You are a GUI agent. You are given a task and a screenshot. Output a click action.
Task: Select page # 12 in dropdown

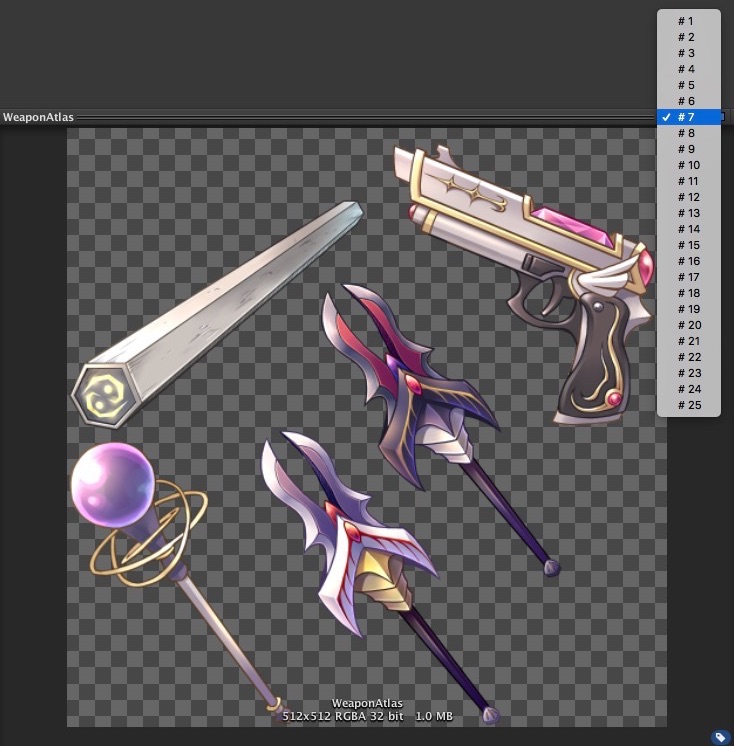tap(688, 197)
